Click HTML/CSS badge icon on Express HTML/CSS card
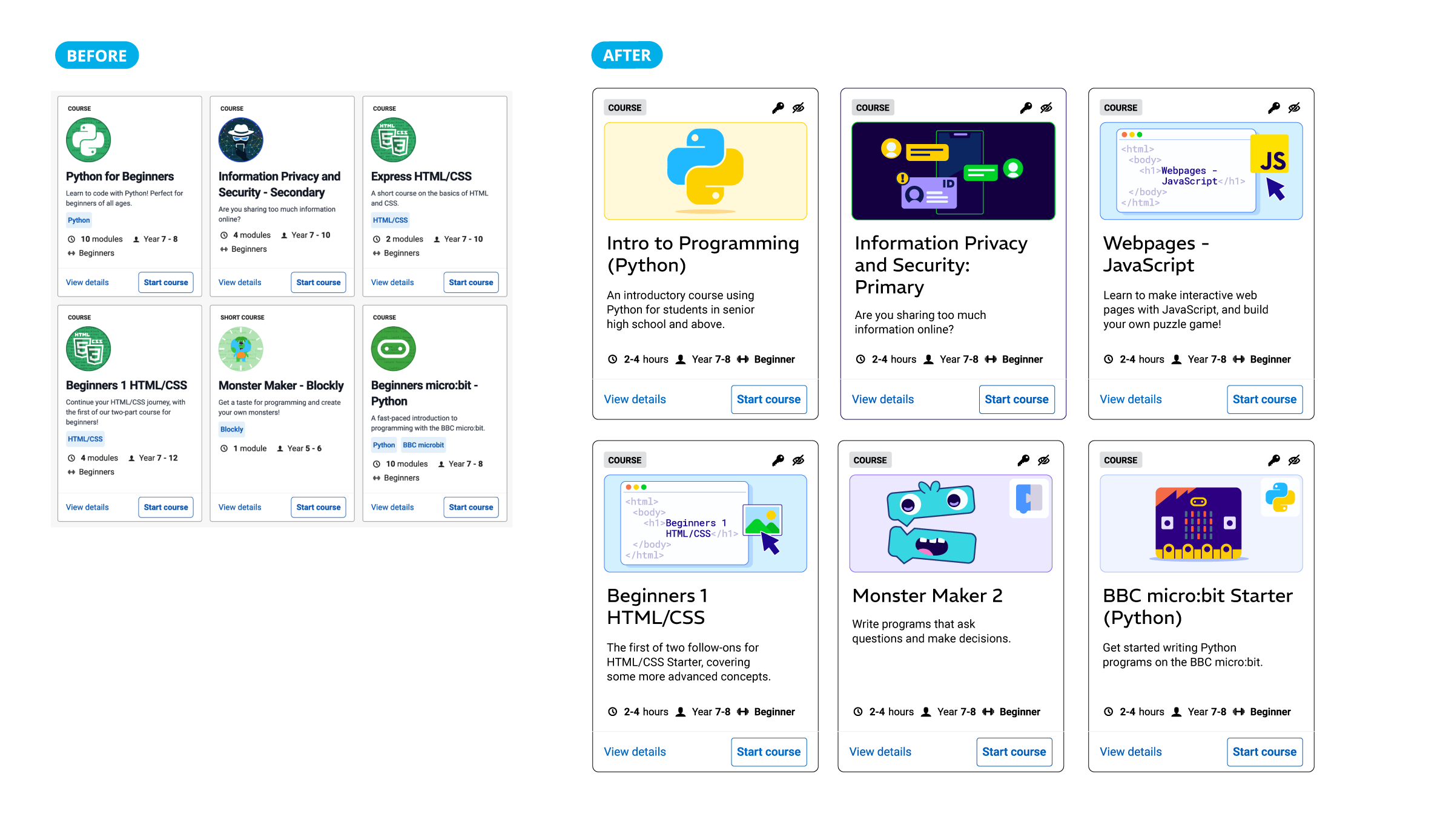Screen dimensions: 1443x840 click(x=393, y=140)
